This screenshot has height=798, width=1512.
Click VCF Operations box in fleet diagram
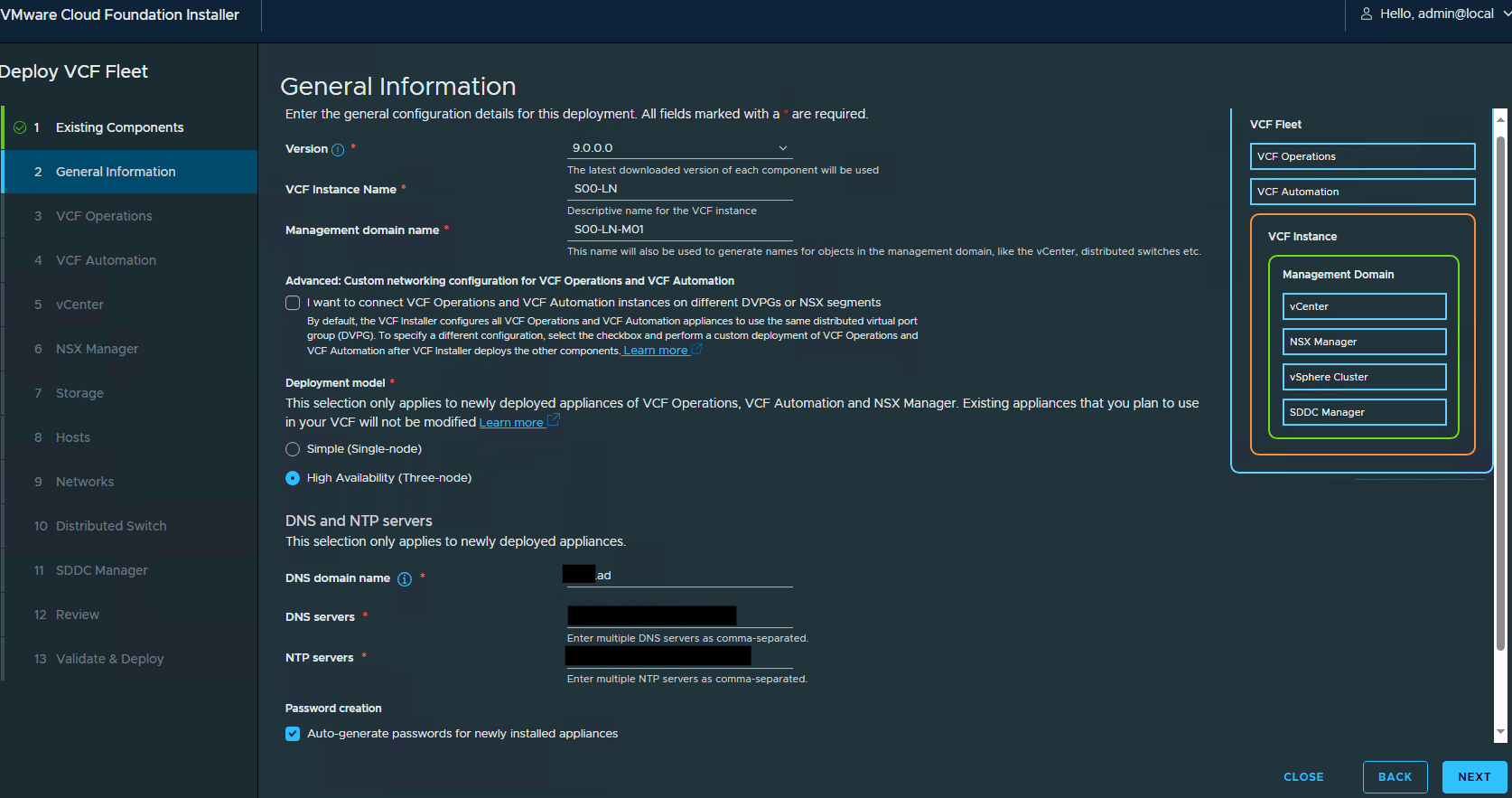pos(1363,156)
